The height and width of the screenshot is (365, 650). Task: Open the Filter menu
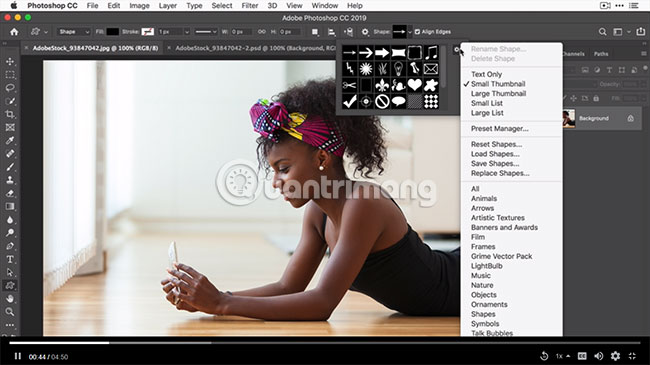point(250,6)
